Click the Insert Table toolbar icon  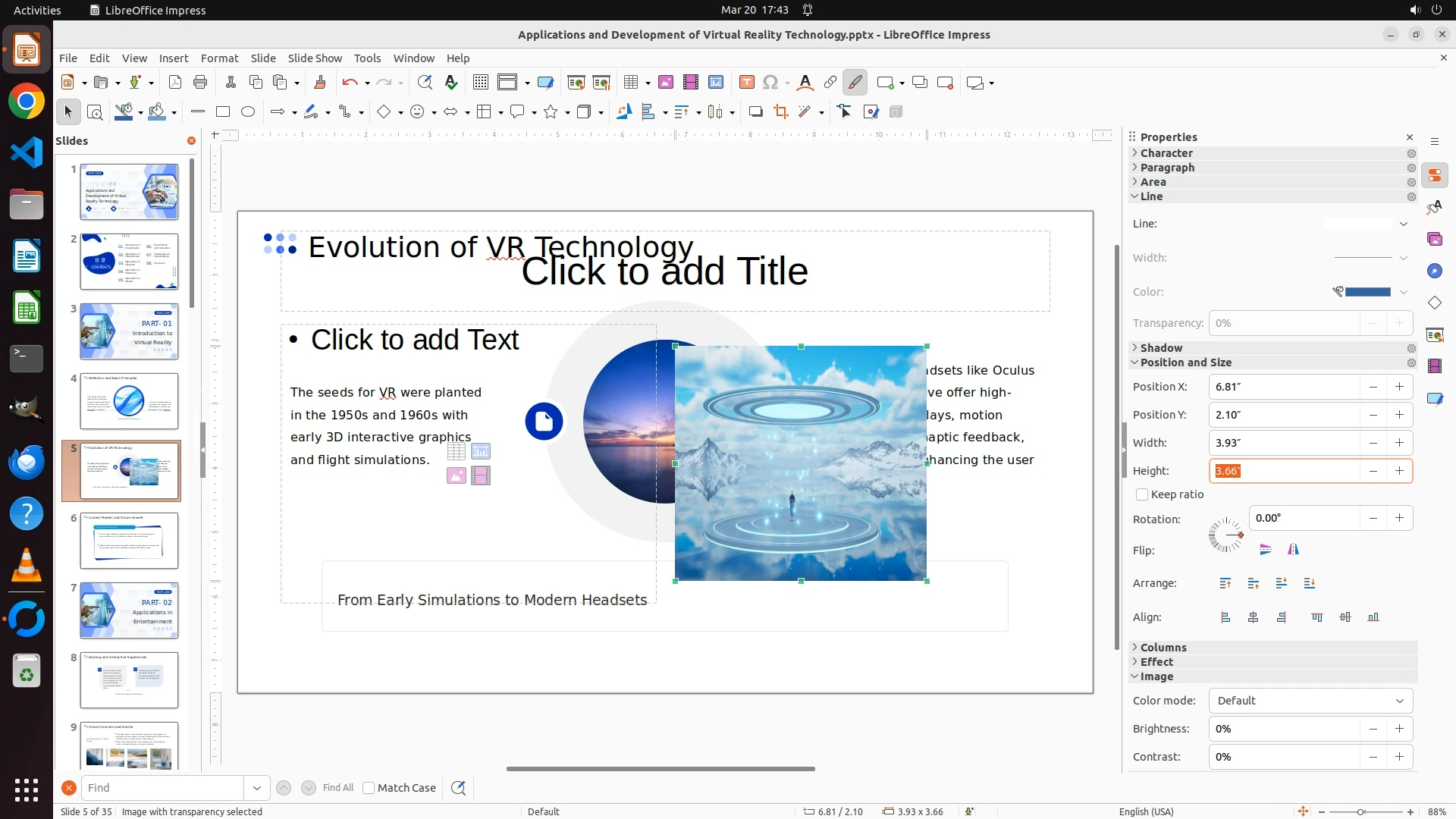pos(630,83)
